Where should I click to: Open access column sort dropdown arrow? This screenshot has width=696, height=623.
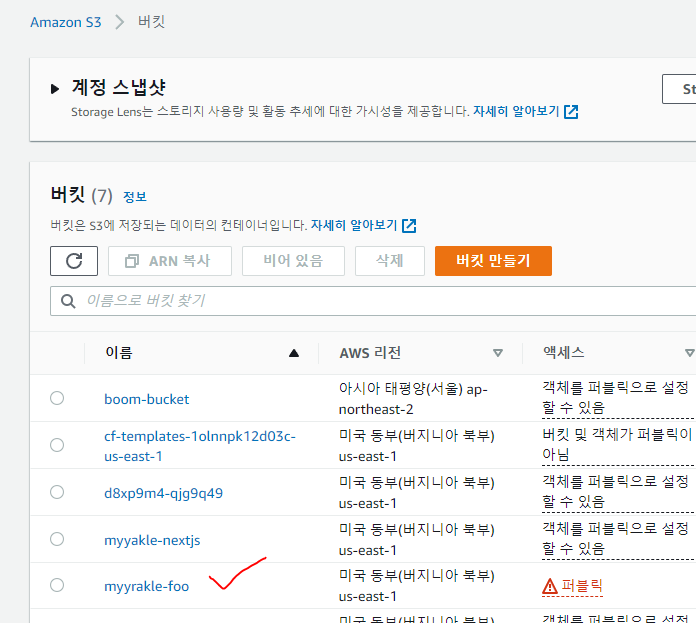(689, 353)
